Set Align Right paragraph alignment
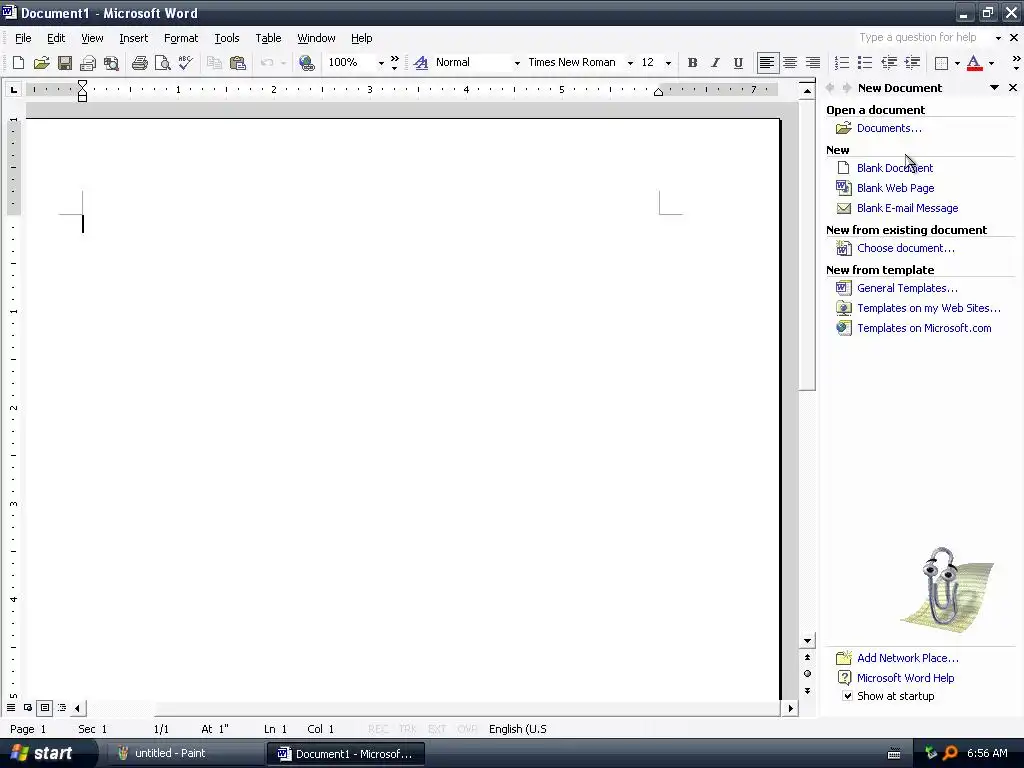Image resolution: width=1024 pixels, height=768 pixels. pyautogui.click(x=813, y=63)
